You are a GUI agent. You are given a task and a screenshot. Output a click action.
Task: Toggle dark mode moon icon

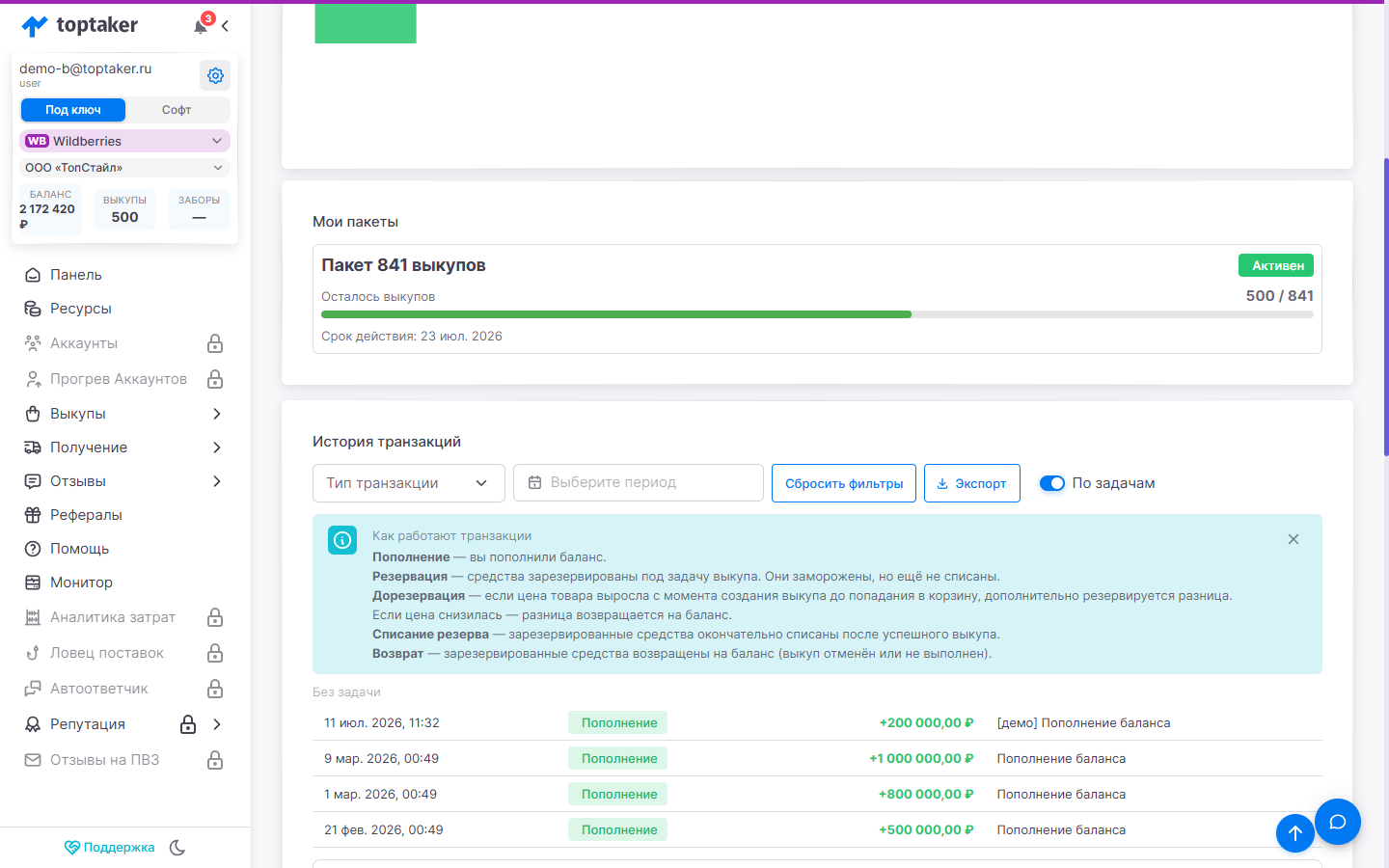[x=177, y=848]
